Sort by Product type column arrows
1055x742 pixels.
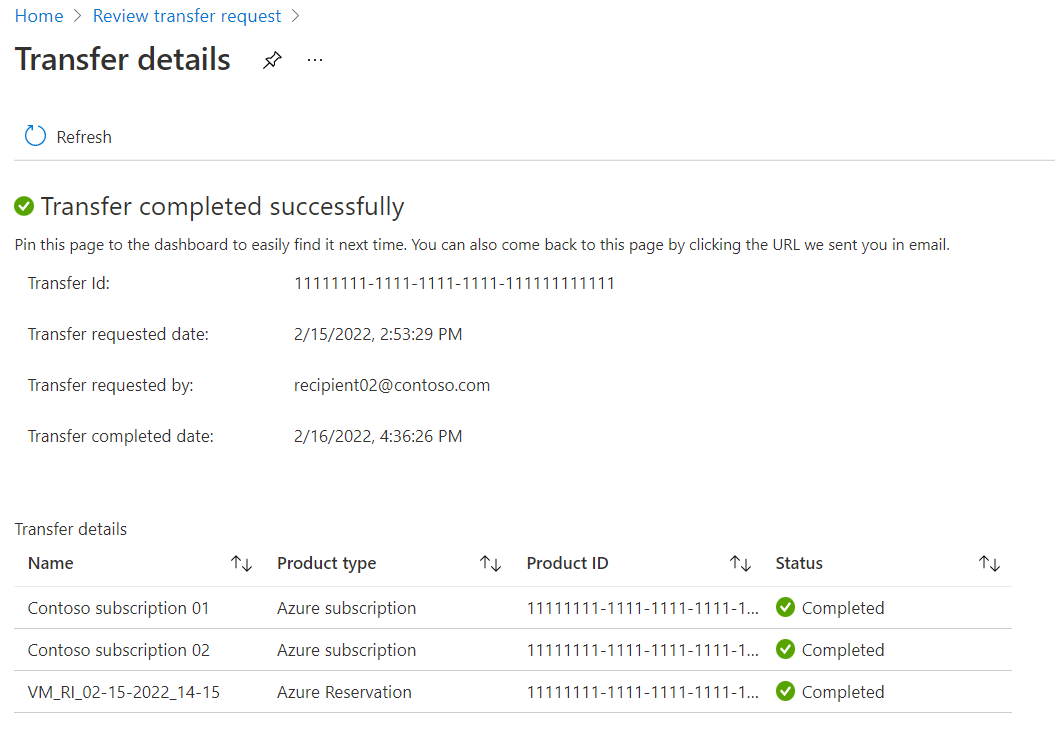pyautogui.click(x=490, y=564)
